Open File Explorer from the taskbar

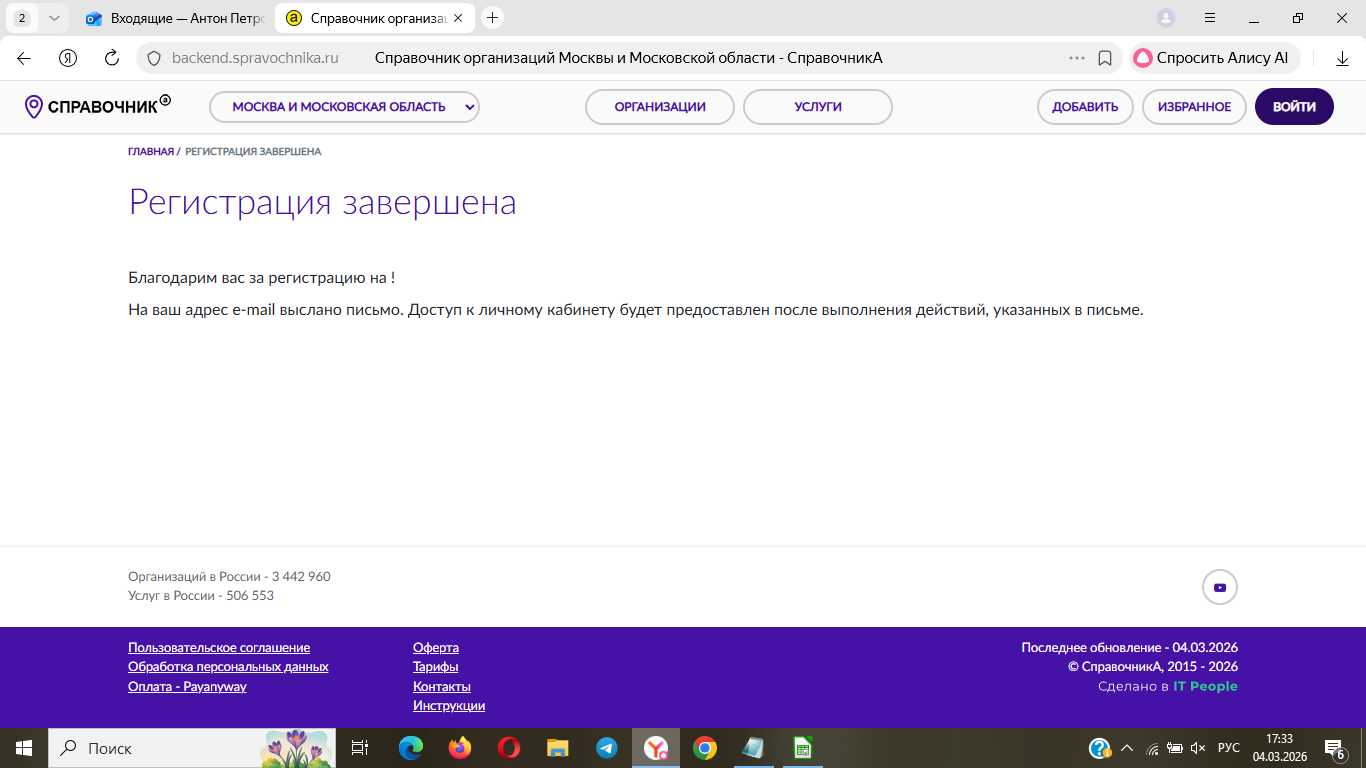(x=558, y=748)
